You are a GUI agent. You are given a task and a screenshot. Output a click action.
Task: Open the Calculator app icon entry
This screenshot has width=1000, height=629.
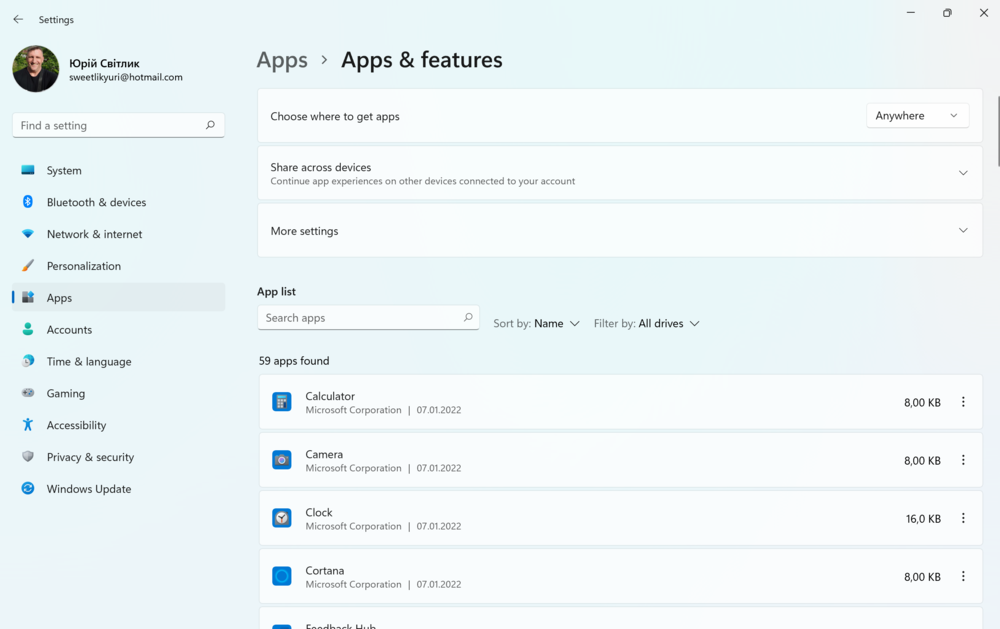click(282, 402)
